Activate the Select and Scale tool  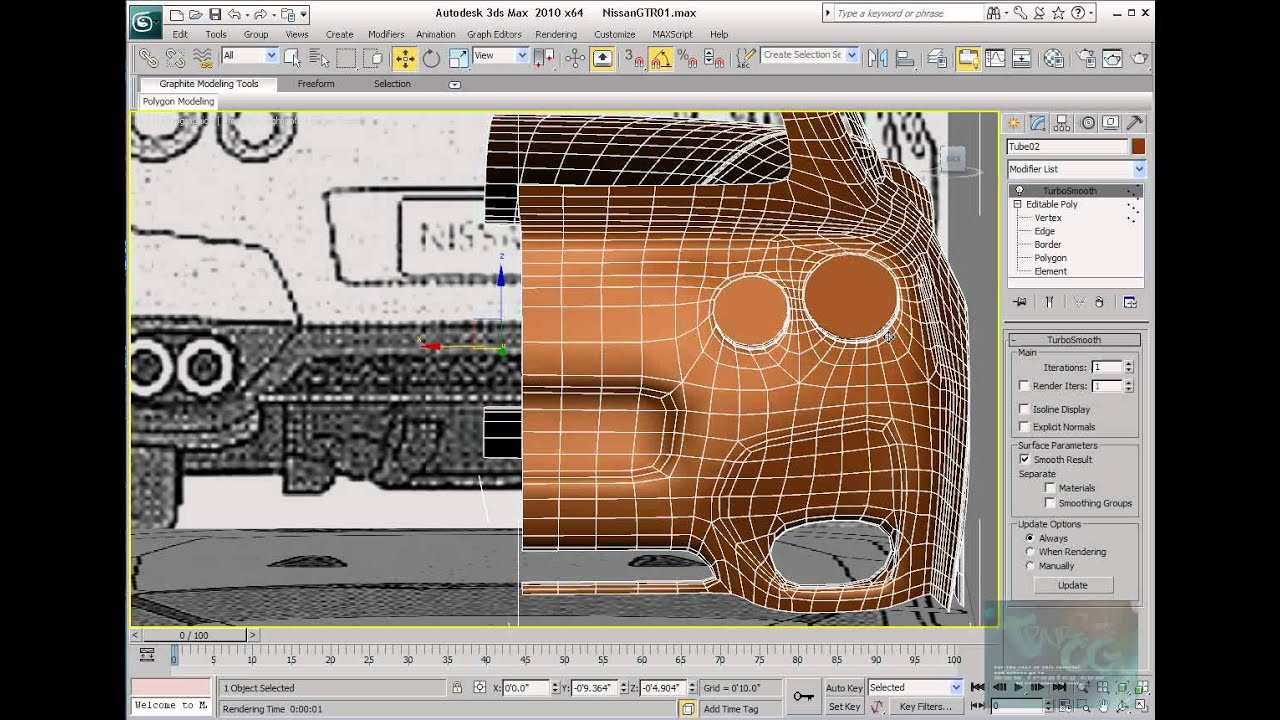pyautogui.click(x=458, y=58)
